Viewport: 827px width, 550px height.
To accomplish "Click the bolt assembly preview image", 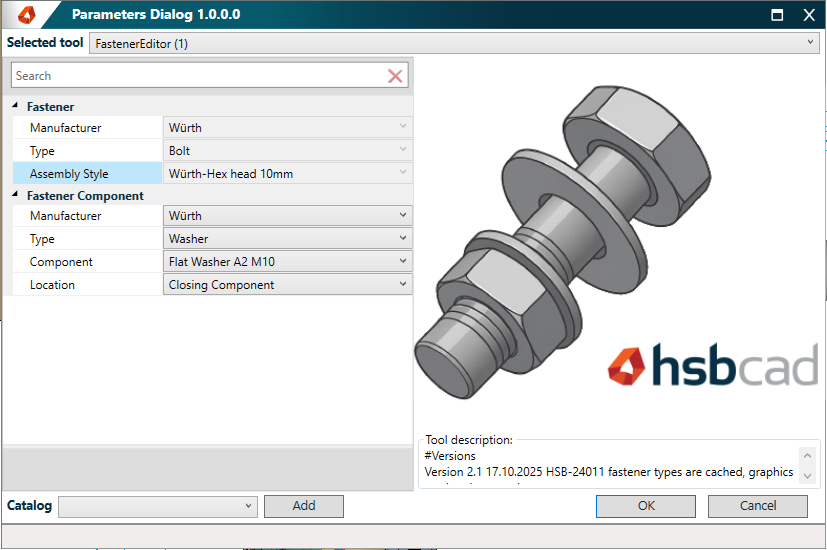I will [563, 241].
